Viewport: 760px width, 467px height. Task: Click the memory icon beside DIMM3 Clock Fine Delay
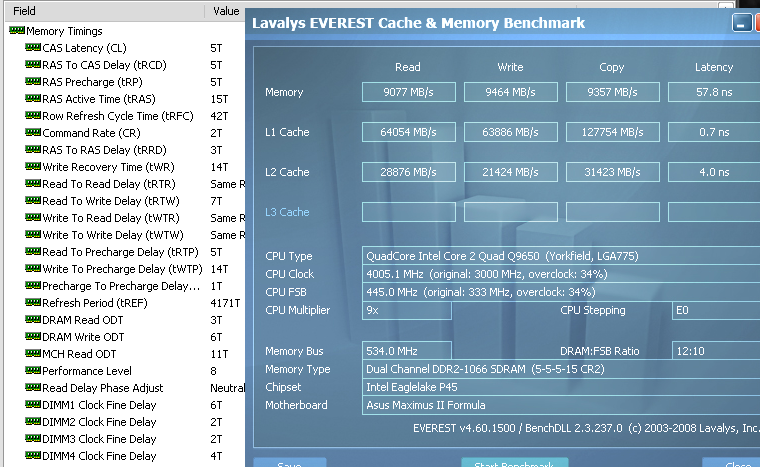[x=33, y=438]
